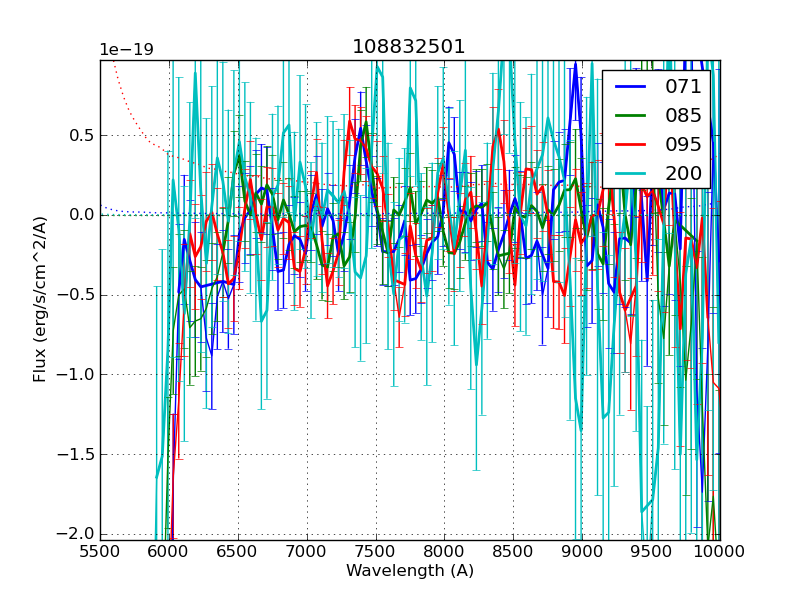Click the blue line sample in legend

630,87
